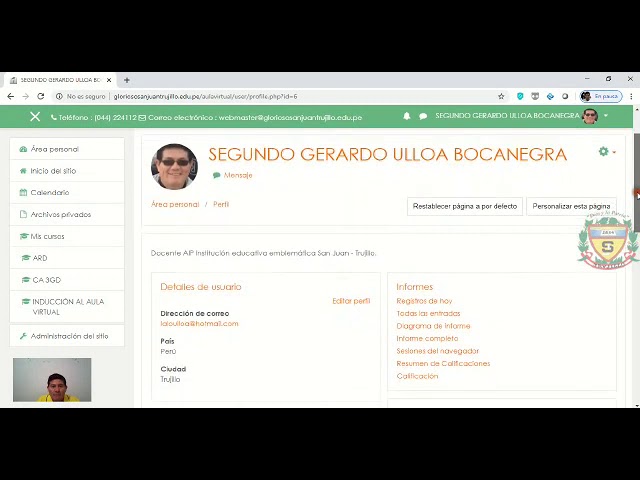Click Restablecer página a por defecto button
This screenshot has height=480, width=640.
click(465, 206)
